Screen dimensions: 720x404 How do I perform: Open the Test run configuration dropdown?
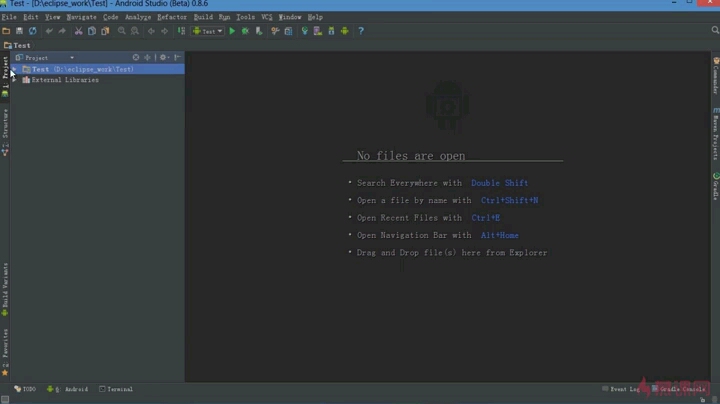tap(208, 31)
